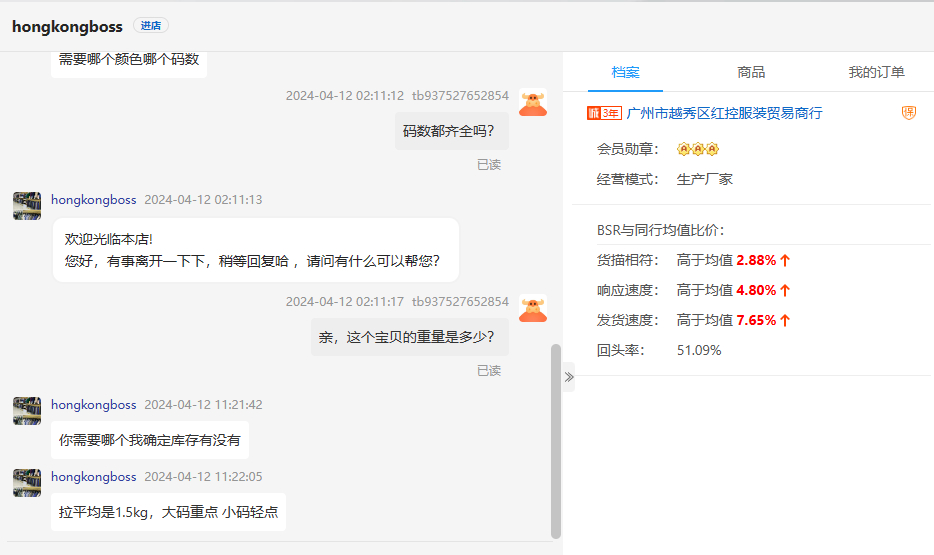Click the orange shield icon beside shop name
This screenshot has height=555, width=934.
[x=909, y=113]
